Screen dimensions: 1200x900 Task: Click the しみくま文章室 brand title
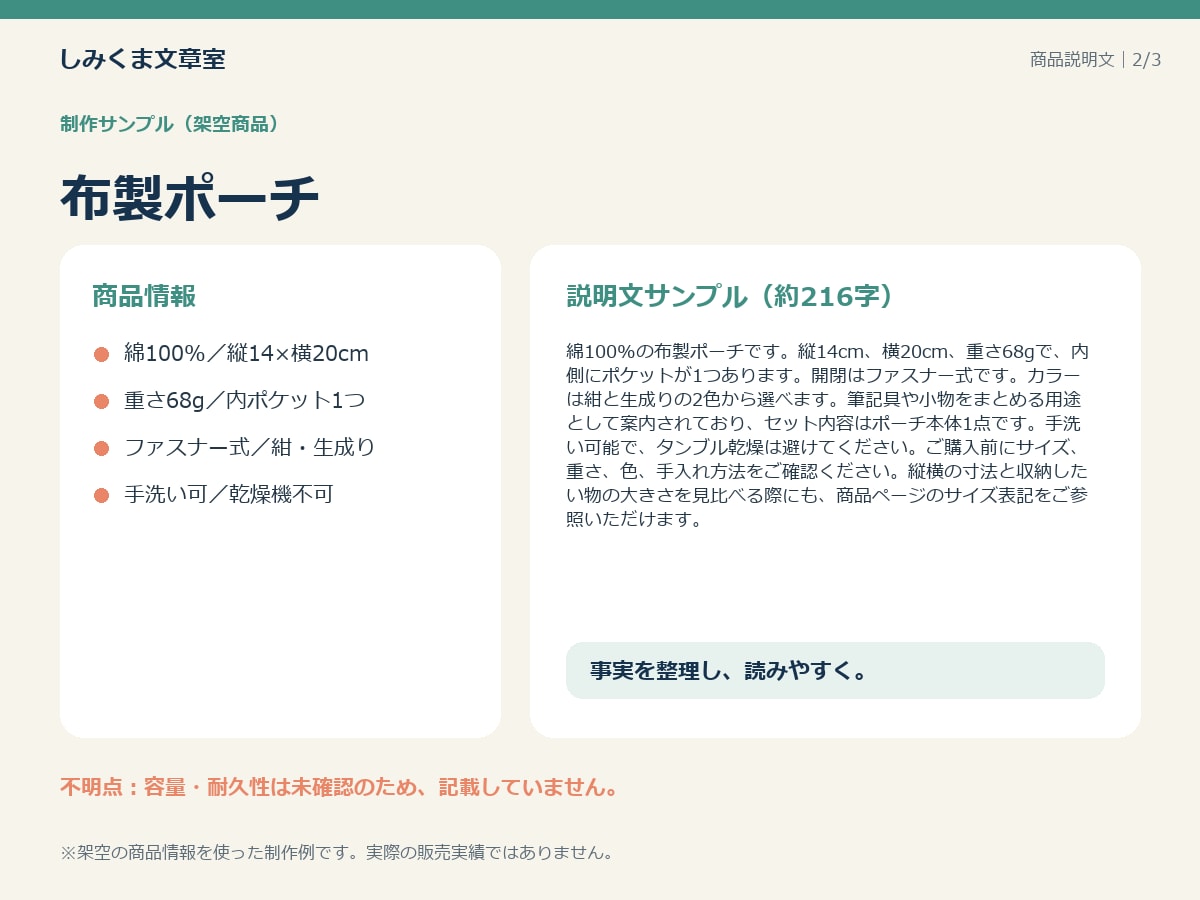pos(143,59)
